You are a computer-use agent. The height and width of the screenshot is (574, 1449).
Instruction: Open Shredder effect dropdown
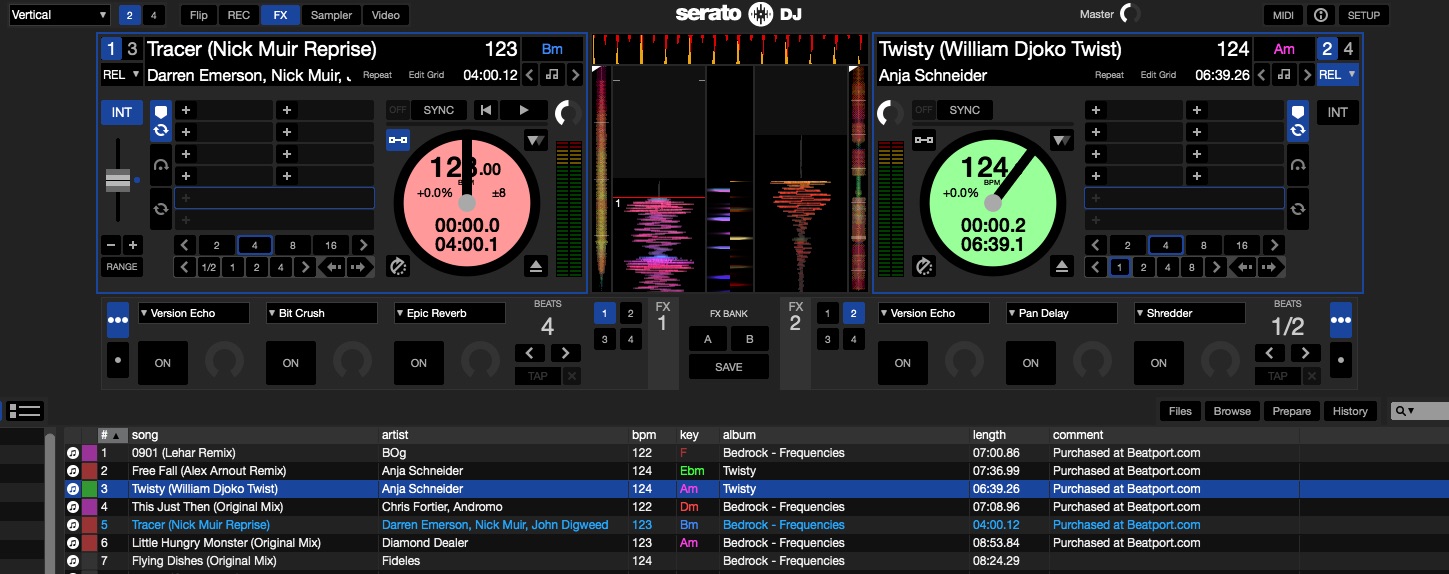click(1189, 313)
